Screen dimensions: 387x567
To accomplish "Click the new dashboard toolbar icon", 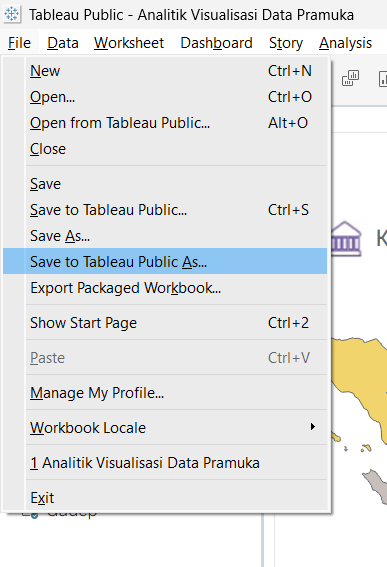I will [x=350, y=78].
